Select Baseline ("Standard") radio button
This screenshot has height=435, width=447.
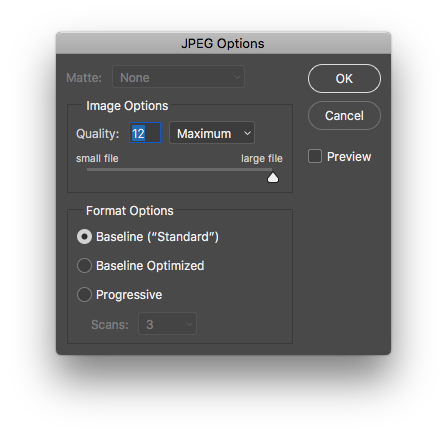click(84, 237)
